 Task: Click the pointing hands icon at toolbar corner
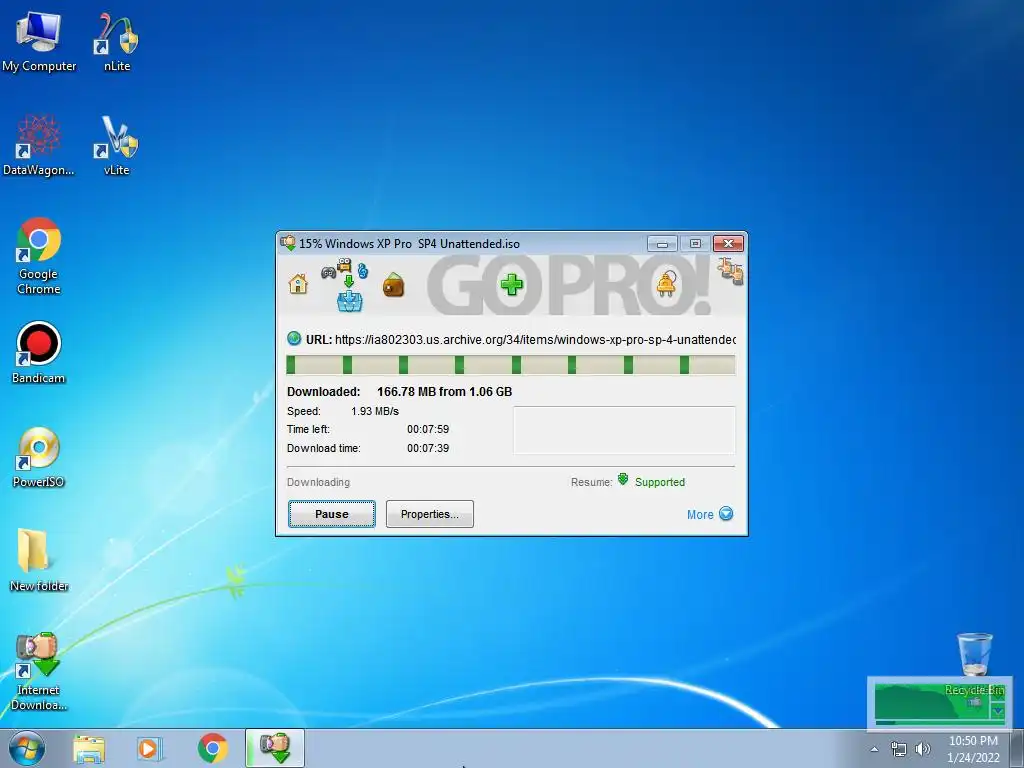[x=730, y=271]
